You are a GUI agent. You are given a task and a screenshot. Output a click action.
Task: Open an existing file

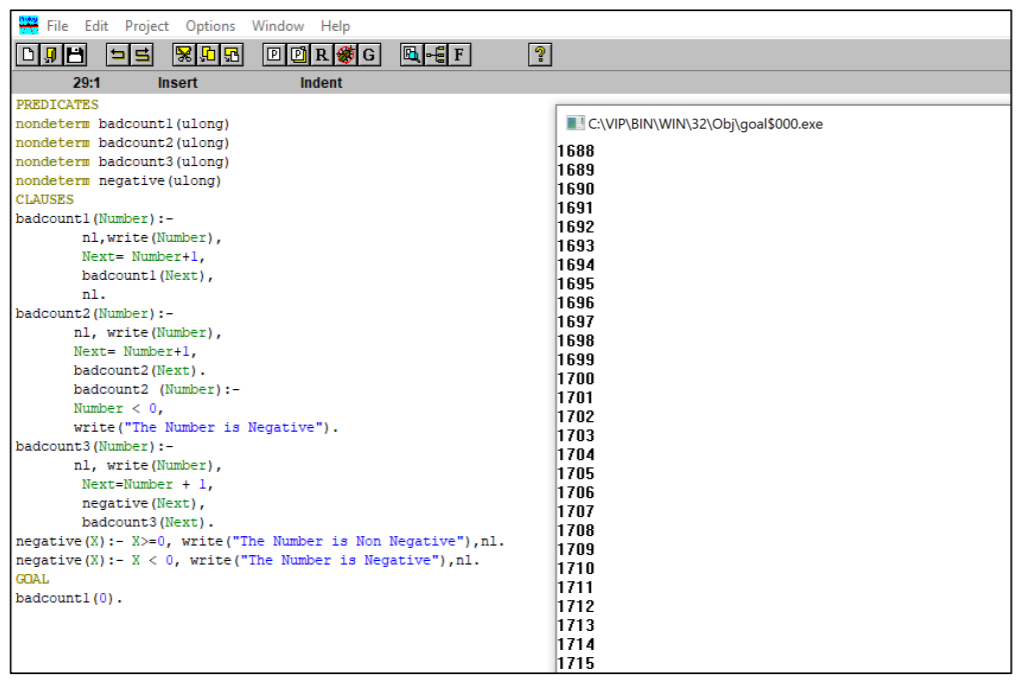coord(51,54)
